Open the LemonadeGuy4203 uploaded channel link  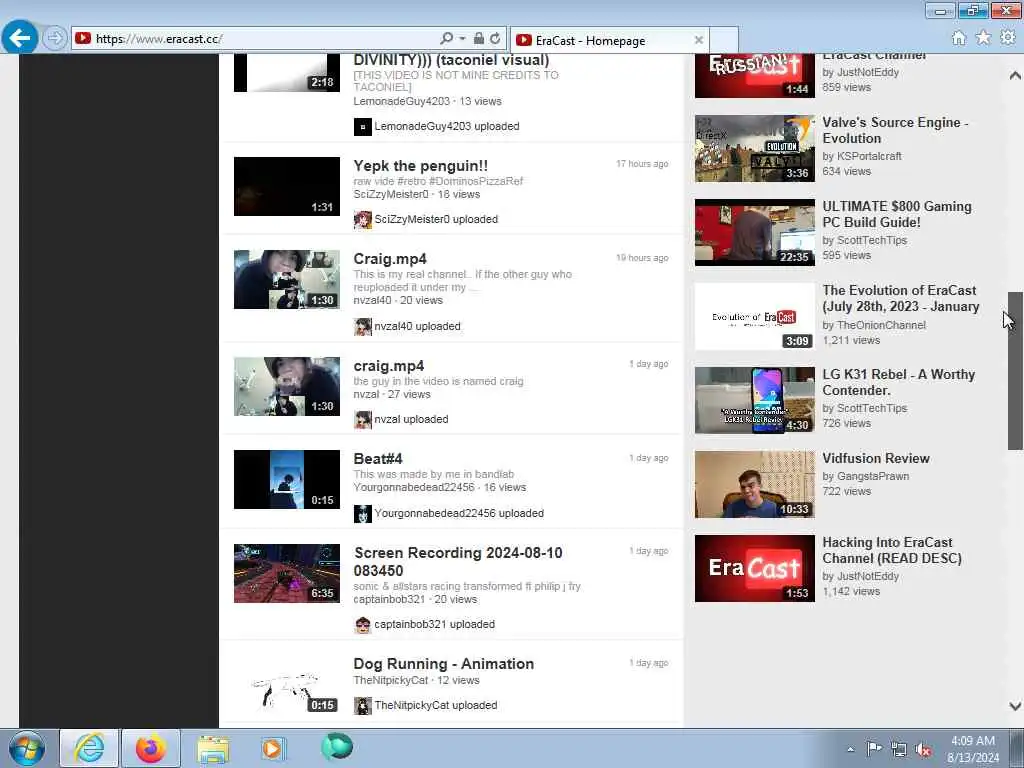(447, 126)
